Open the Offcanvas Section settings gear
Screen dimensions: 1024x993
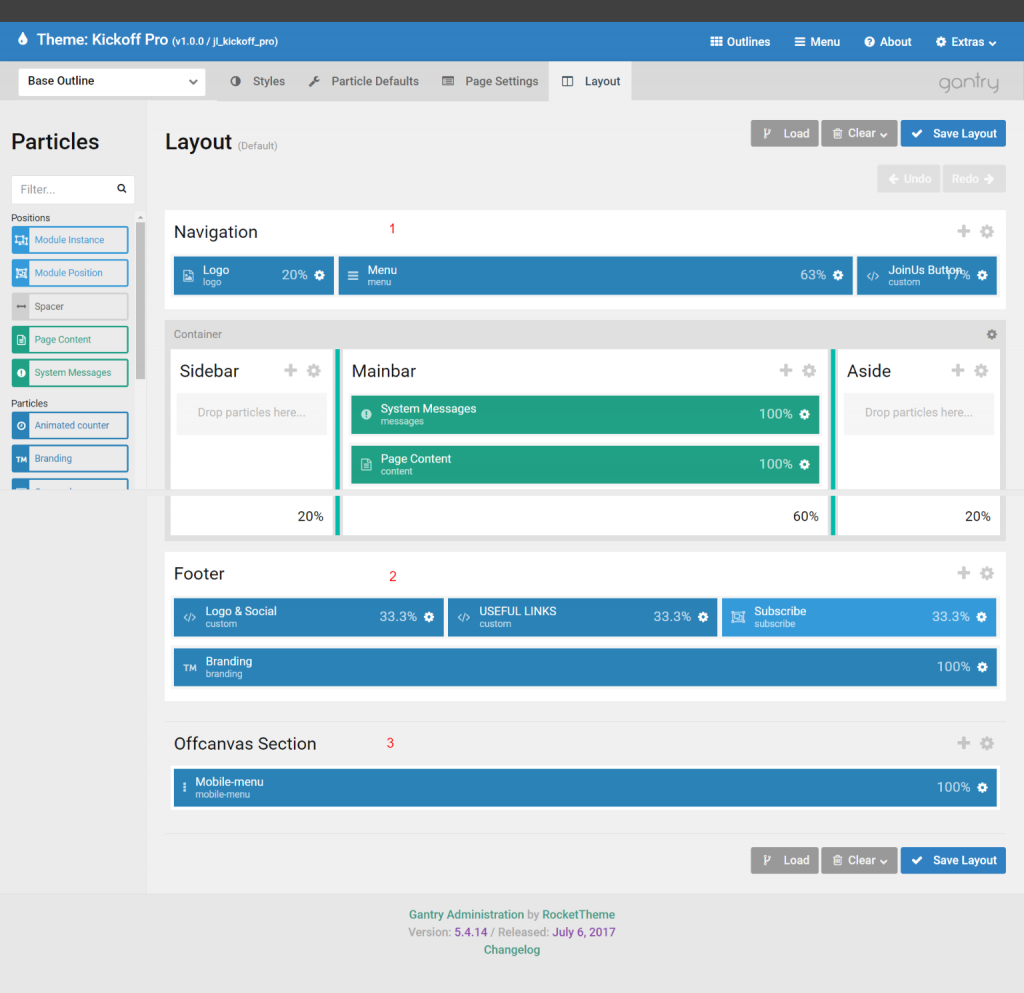click(x=987, y=743)
